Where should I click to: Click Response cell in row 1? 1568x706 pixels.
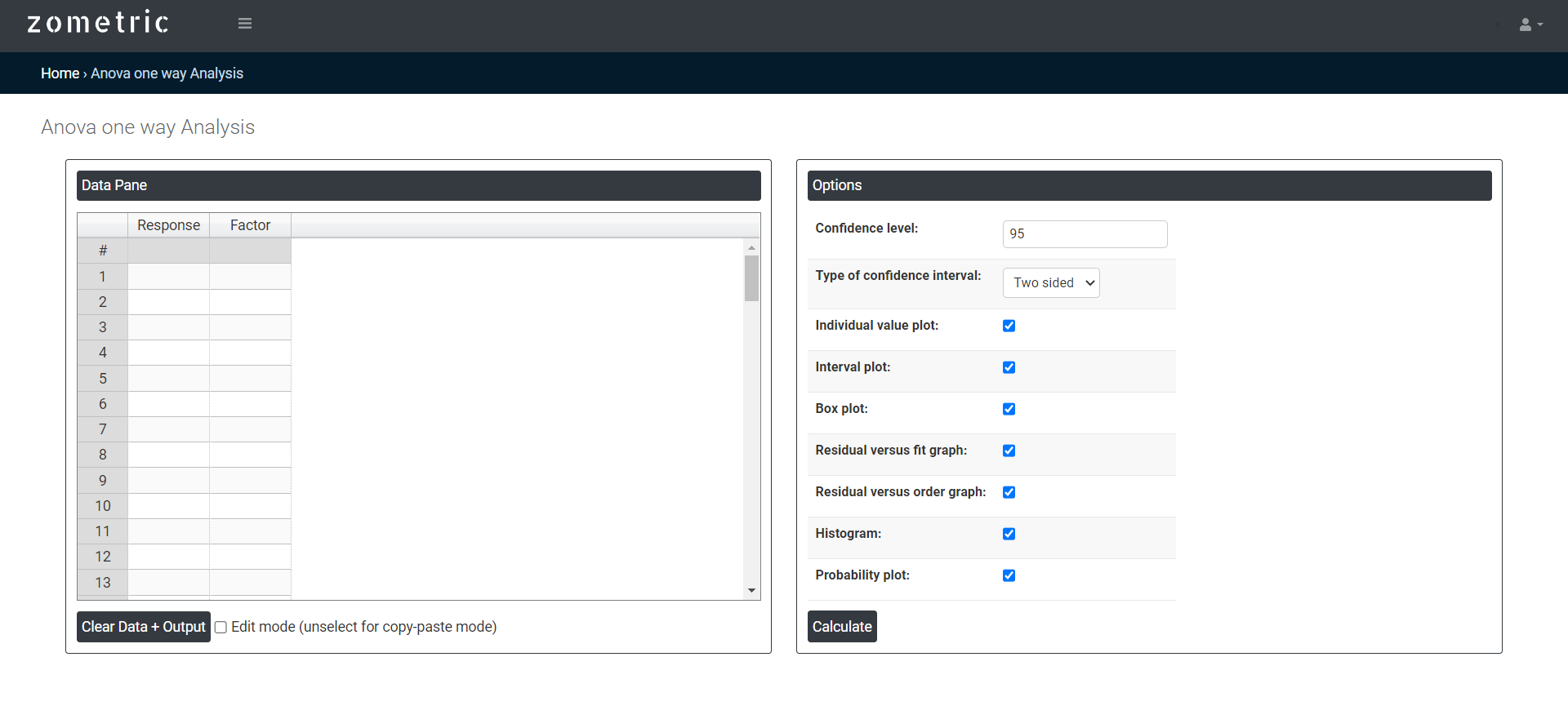point(168,277)
